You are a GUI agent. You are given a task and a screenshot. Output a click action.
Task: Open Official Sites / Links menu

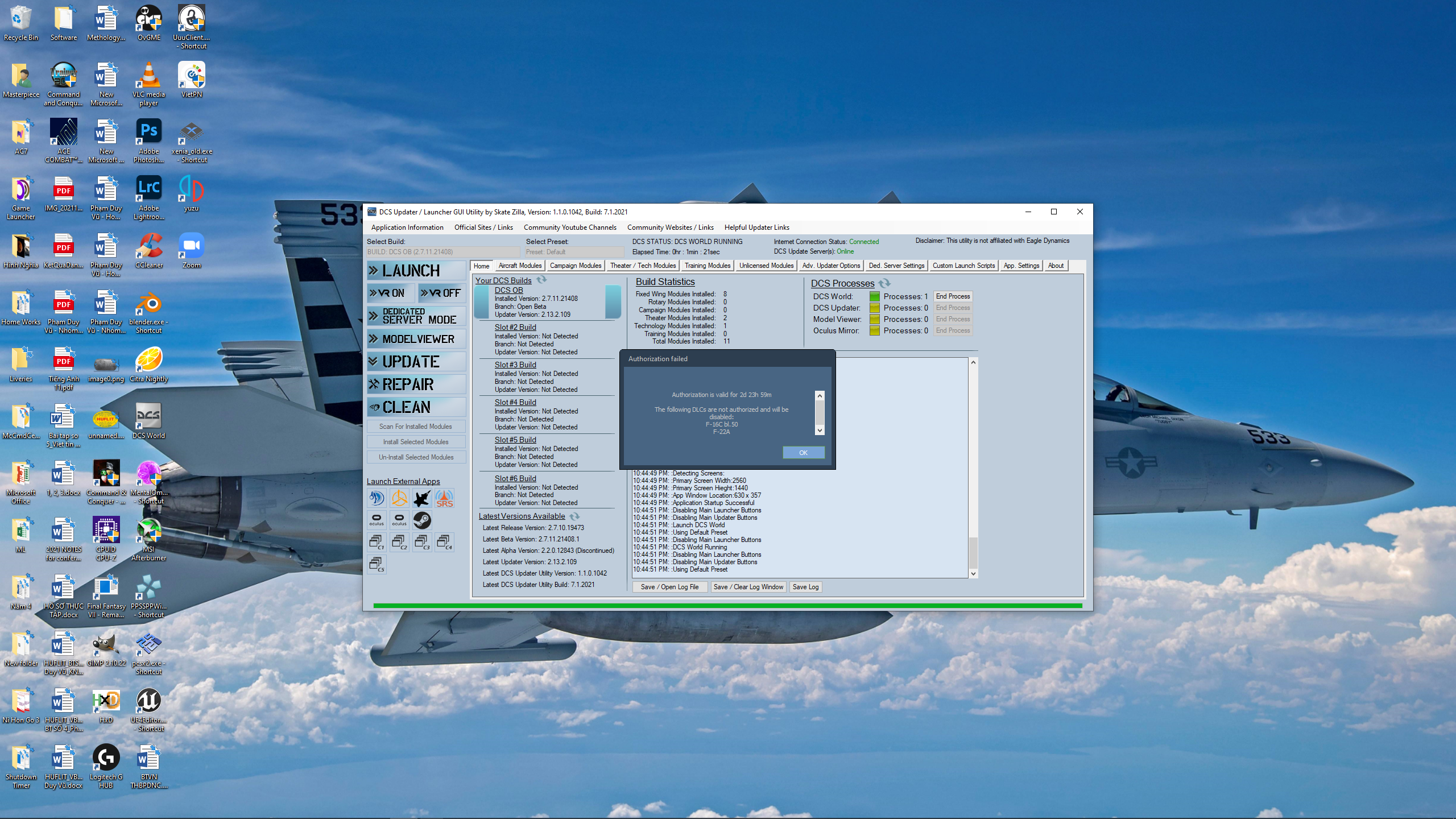483,227
